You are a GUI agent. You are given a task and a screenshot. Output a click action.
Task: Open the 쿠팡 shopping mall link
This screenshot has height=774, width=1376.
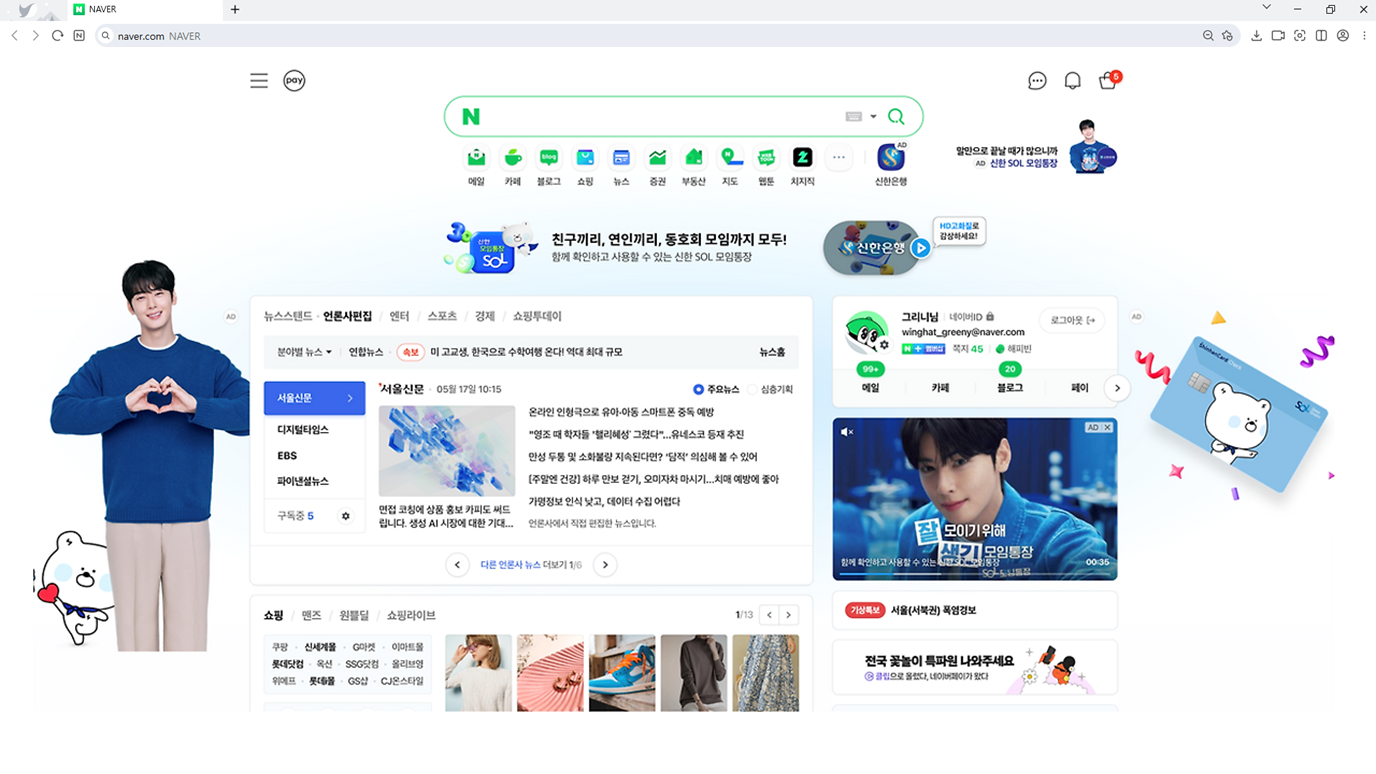(x=280, y=647)
